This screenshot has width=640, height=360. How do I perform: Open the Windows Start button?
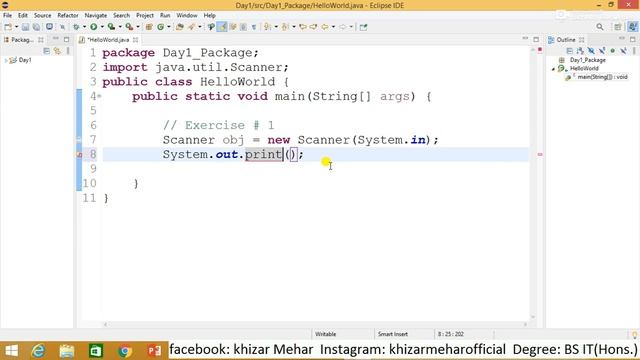pyautogui.click(x=12, y=351)
